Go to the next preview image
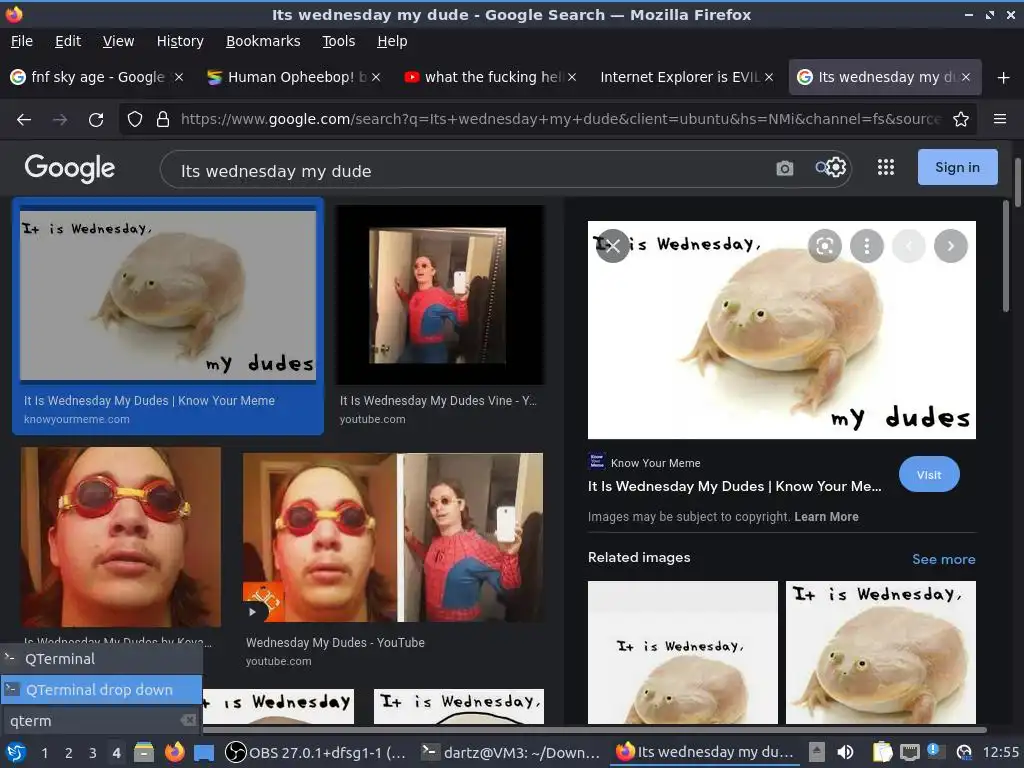 click(x=951, y=246)
